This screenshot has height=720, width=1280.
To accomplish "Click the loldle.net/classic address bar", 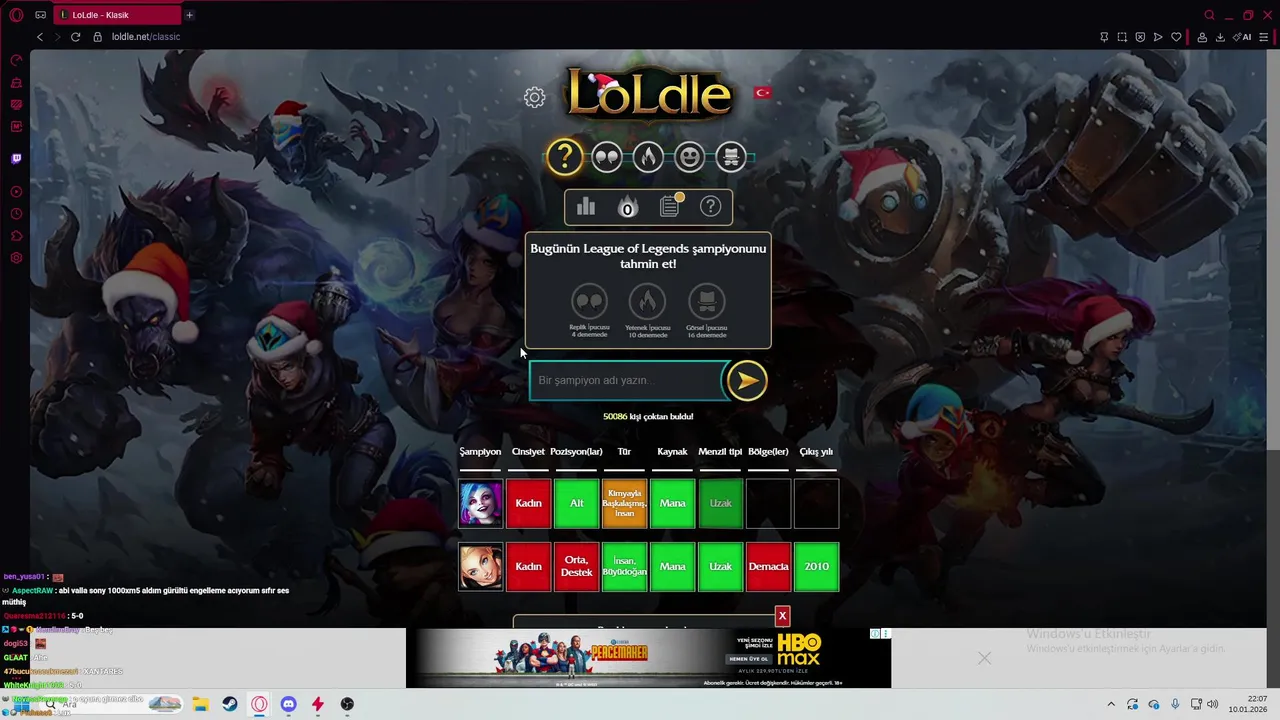I will (146, 37).
